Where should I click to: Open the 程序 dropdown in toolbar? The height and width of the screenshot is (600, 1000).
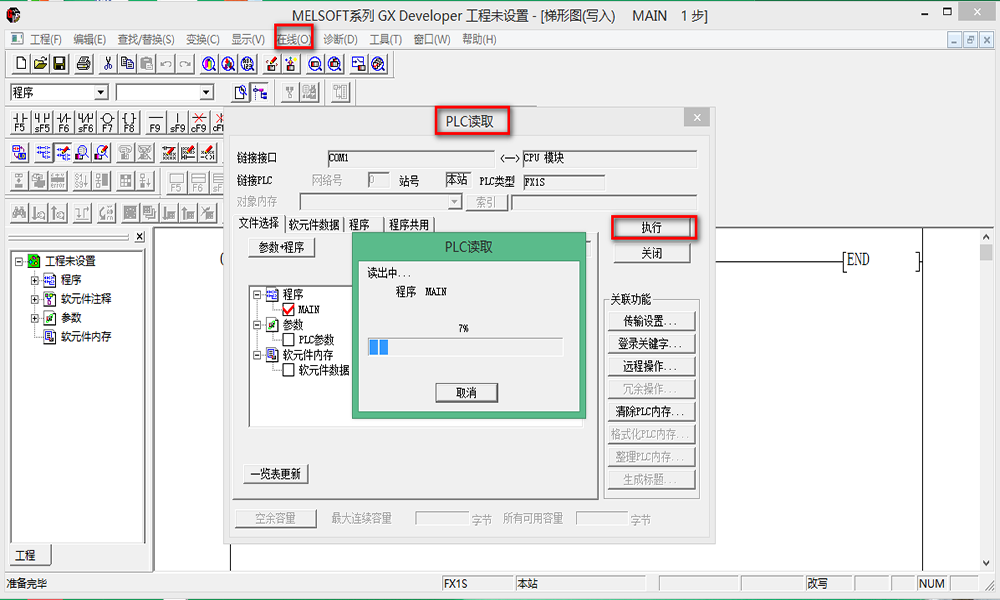tap(100, 92)
